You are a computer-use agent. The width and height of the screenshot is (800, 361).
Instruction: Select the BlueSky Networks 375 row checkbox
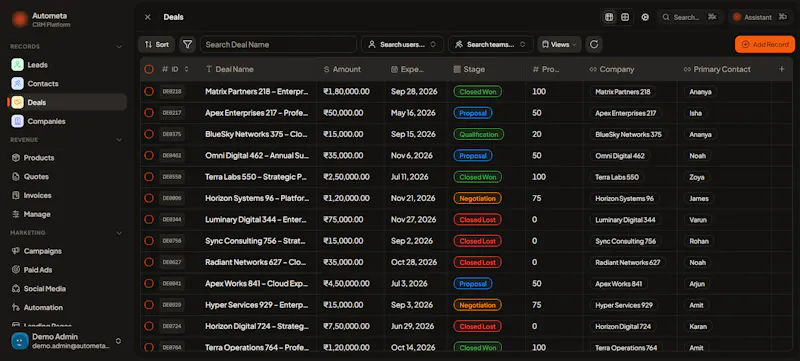tap(149, 134)
